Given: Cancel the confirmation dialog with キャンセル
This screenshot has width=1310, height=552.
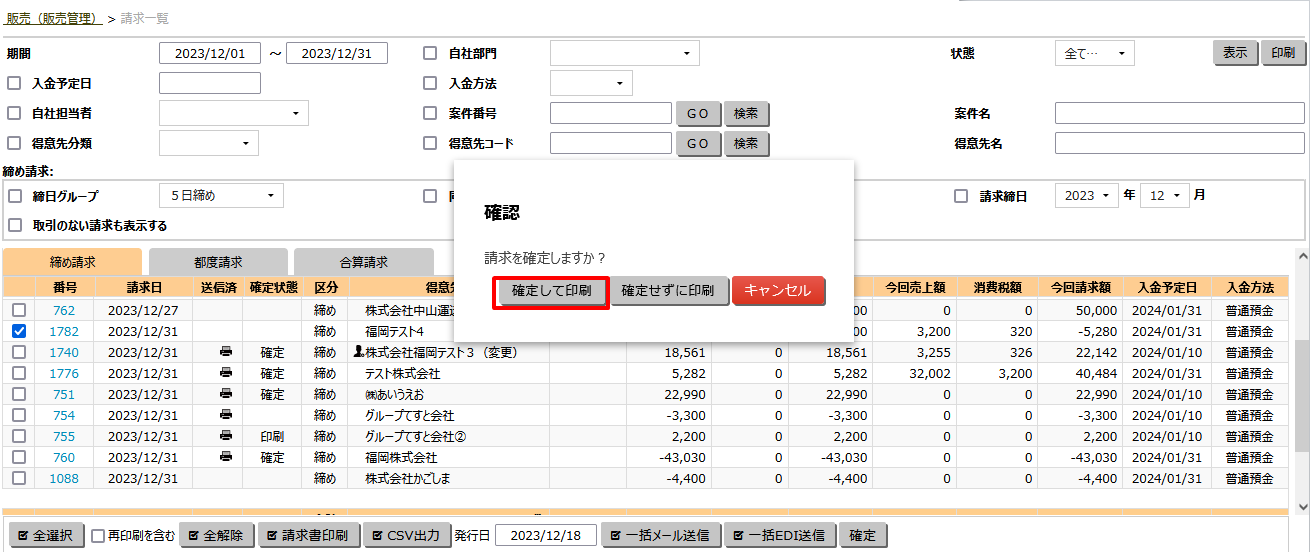Looking at the screenshot, I should tap(778, 291).
